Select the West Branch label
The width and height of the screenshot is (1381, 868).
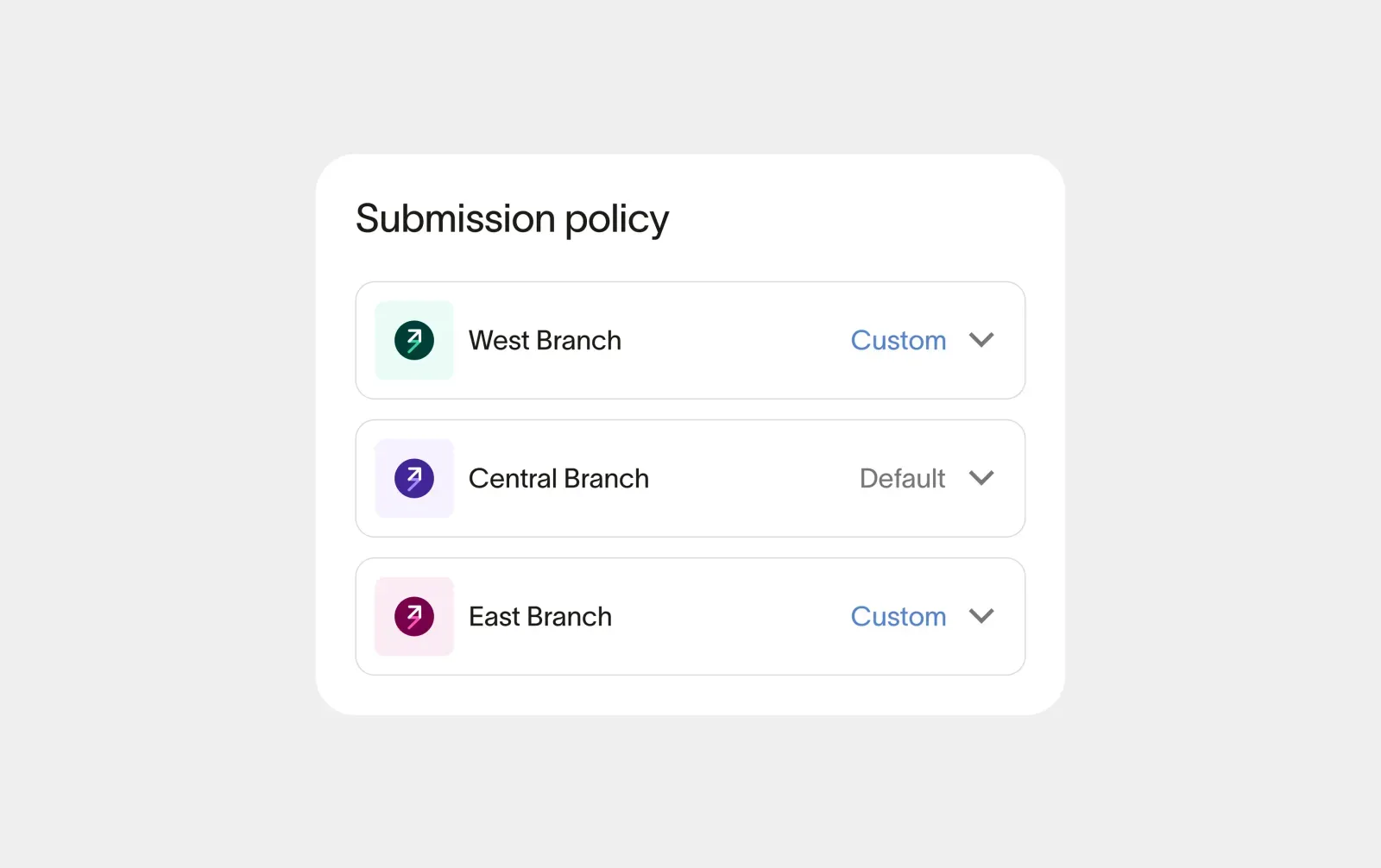[545, 340]
